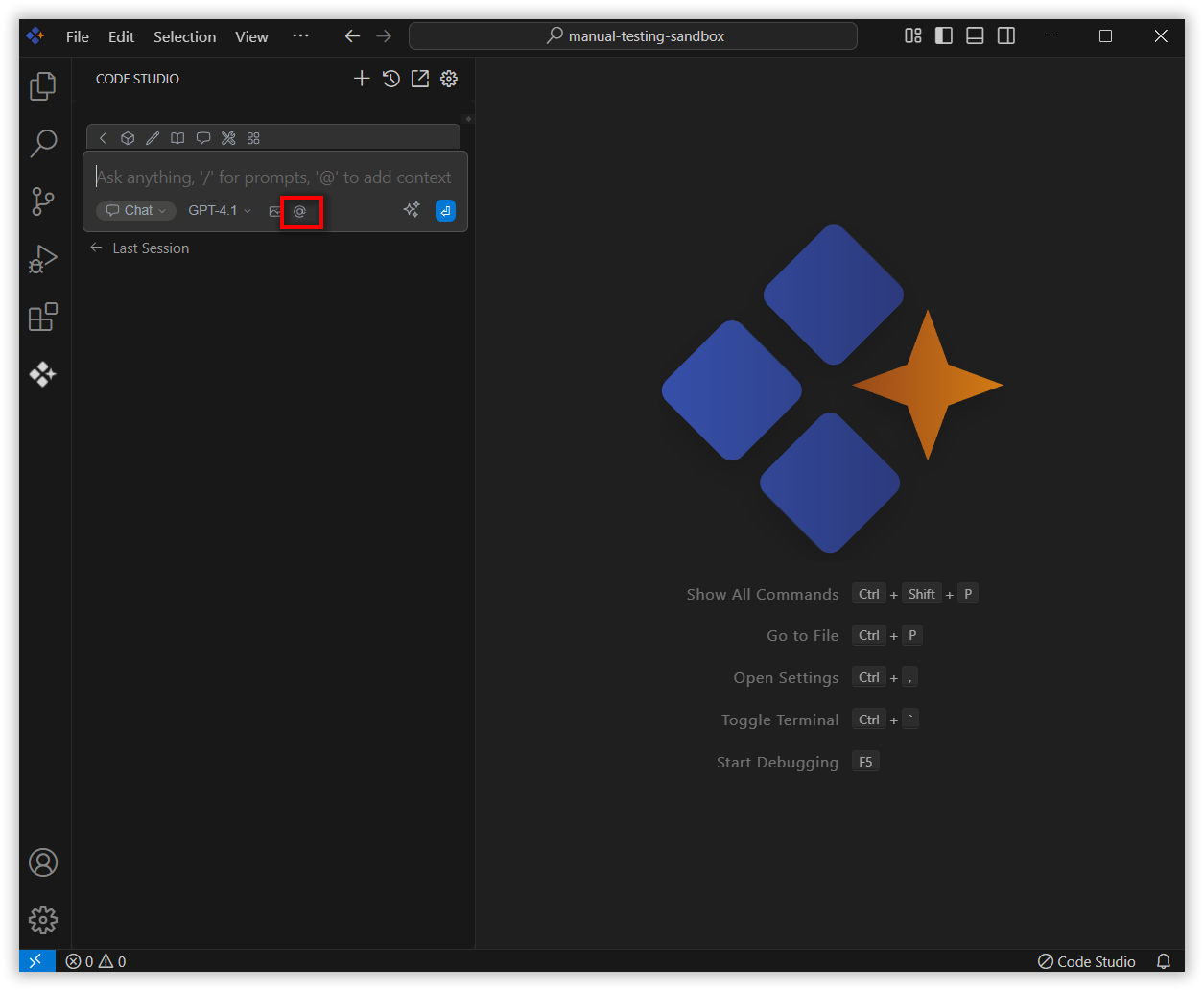
Task: Open the Chat mode dropdown
Action: click(x=136, y=210)
